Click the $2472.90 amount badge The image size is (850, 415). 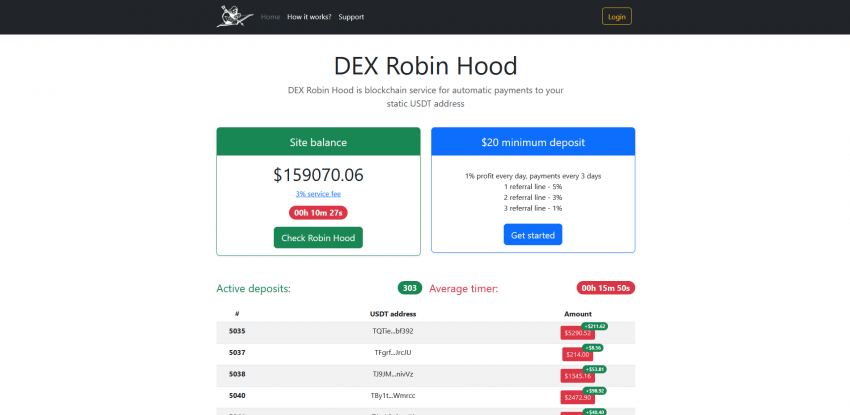click(577, 398)
